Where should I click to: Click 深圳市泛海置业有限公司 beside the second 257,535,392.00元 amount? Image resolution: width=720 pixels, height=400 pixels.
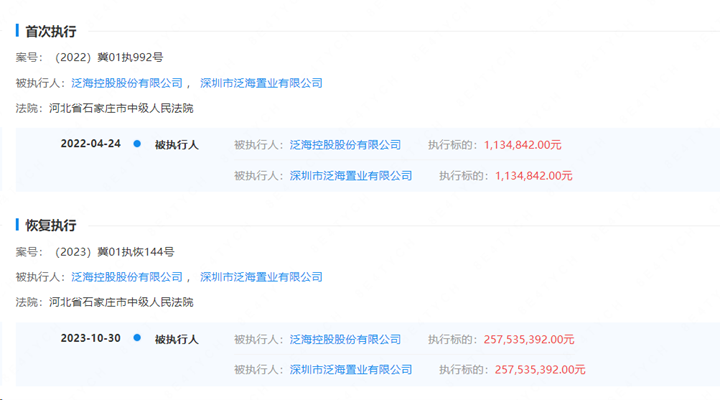(351, 370)
